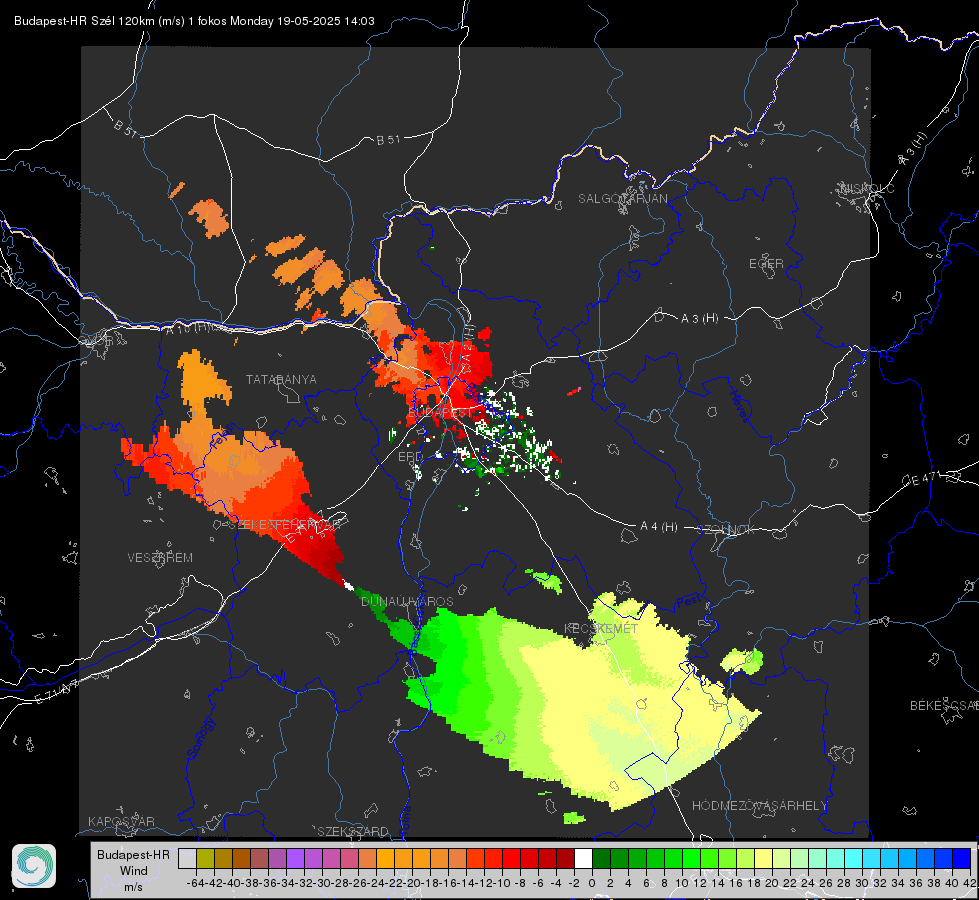Click the spiral weather service logo
The width and height of the screenshot is (979, 900).
tap(34, 866)
